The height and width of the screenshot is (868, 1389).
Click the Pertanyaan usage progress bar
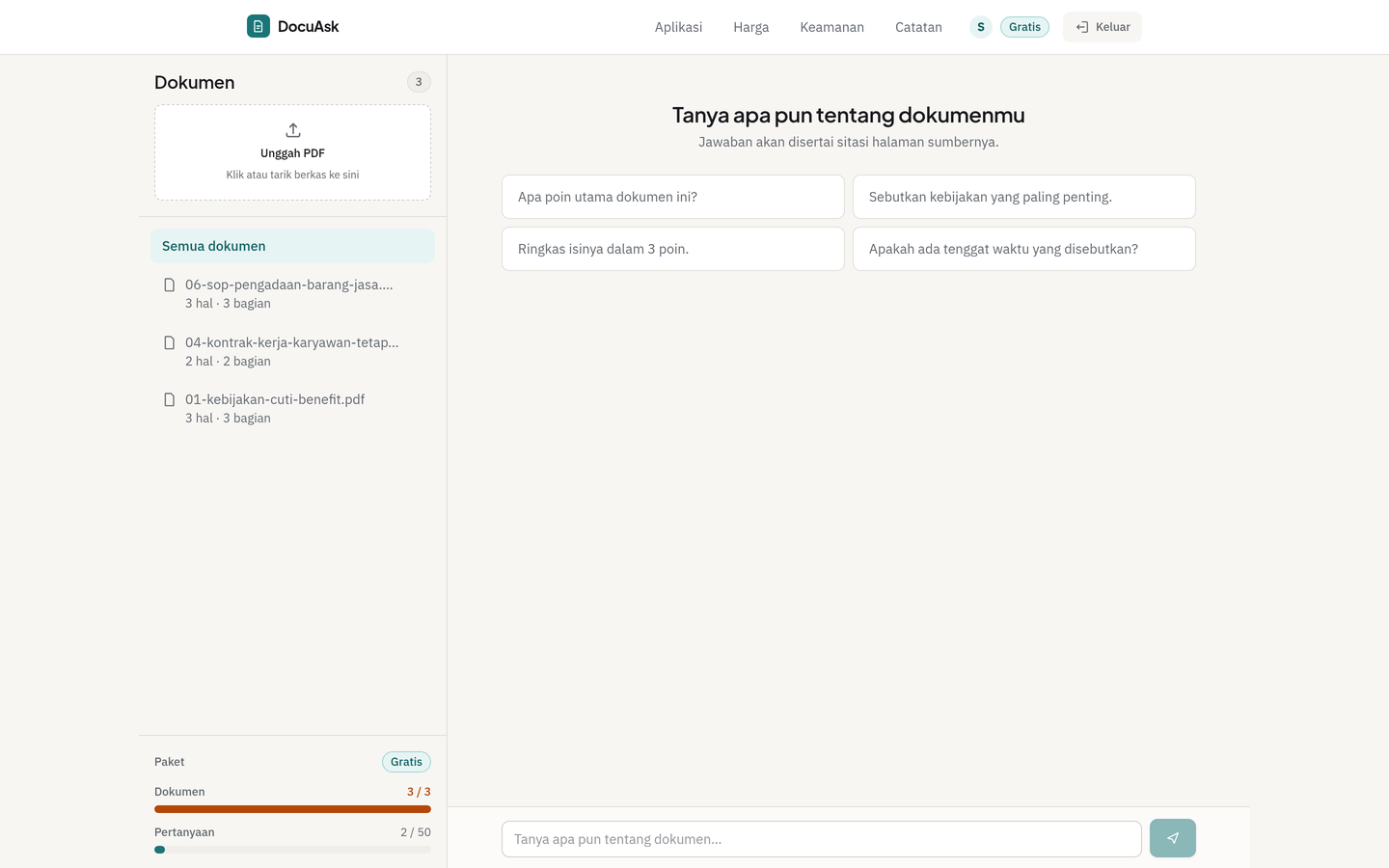click(x=292, y=850)
